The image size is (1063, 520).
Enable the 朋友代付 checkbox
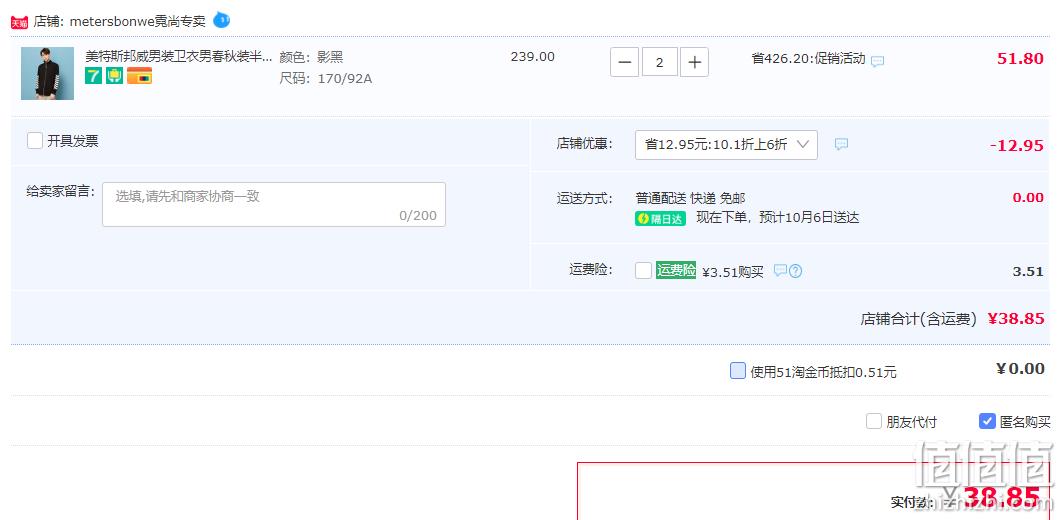tap(874, 422)
